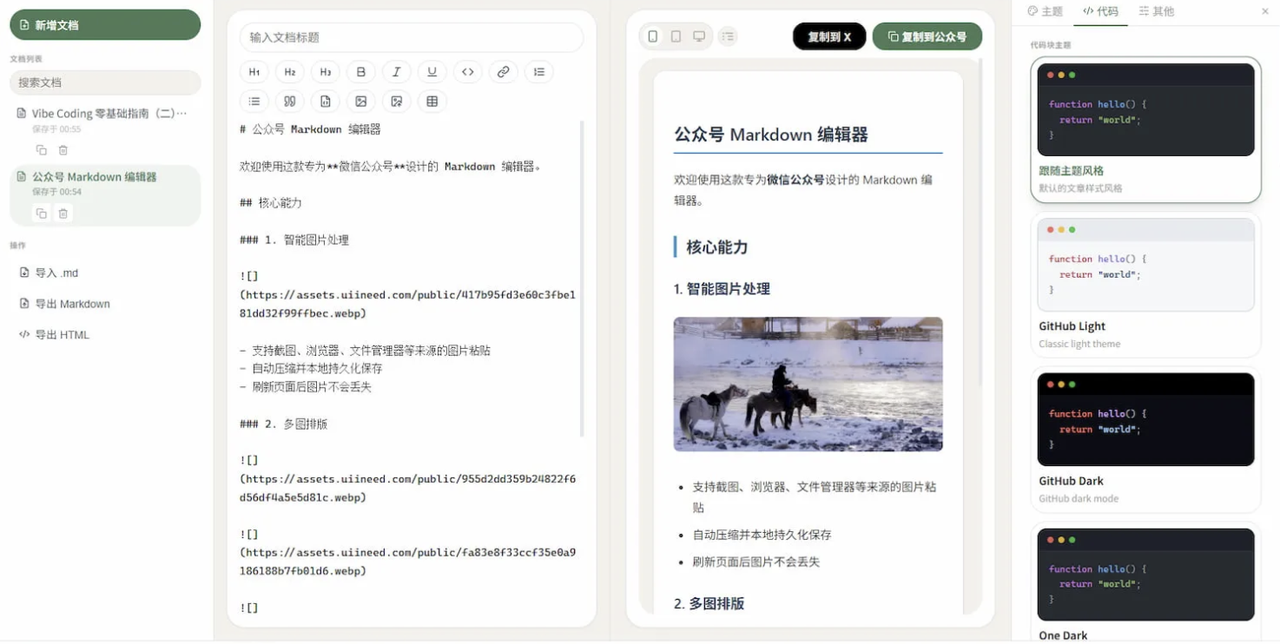
Task: Switch preview to desktop view
Action: (699, 36)
